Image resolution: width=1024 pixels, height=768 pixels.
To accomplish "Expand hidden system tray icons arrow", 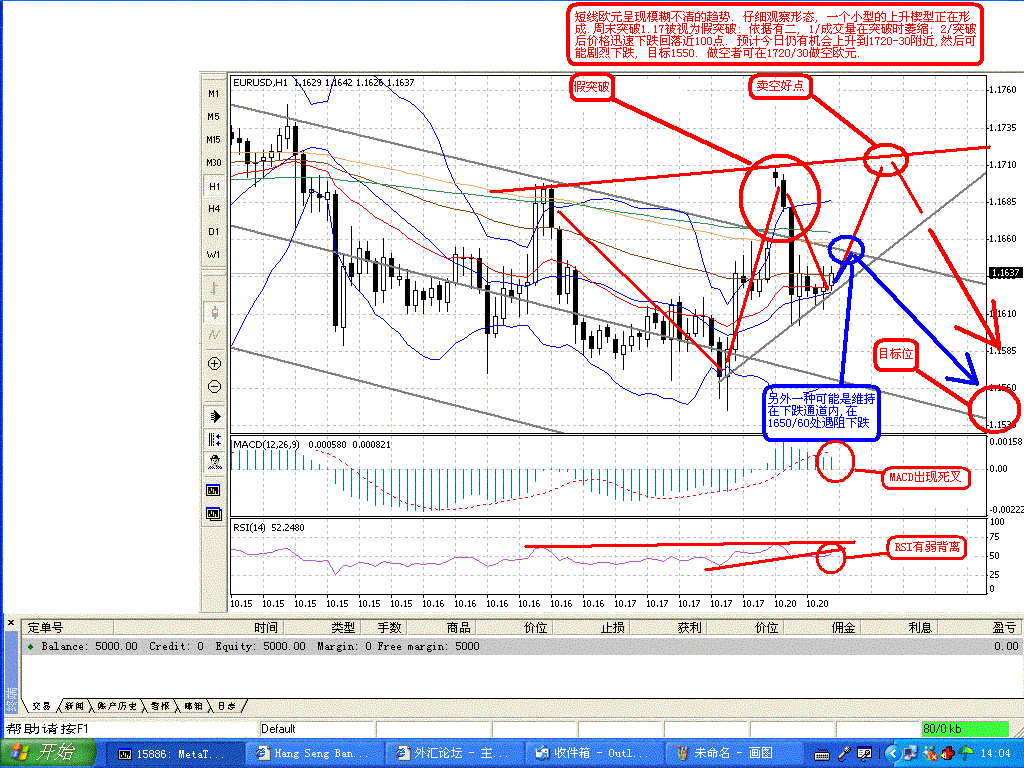I will click(892, 754).
